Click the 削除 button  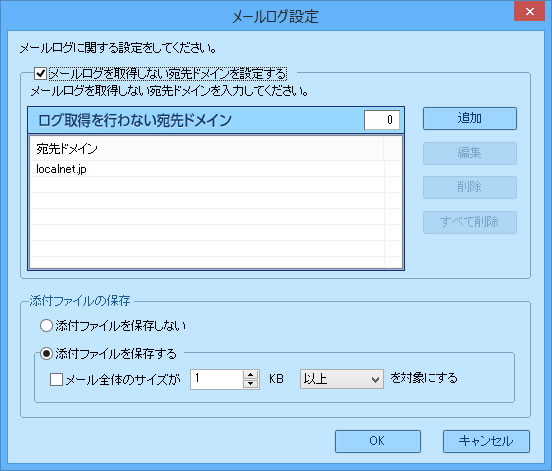[x=470, y=187]
